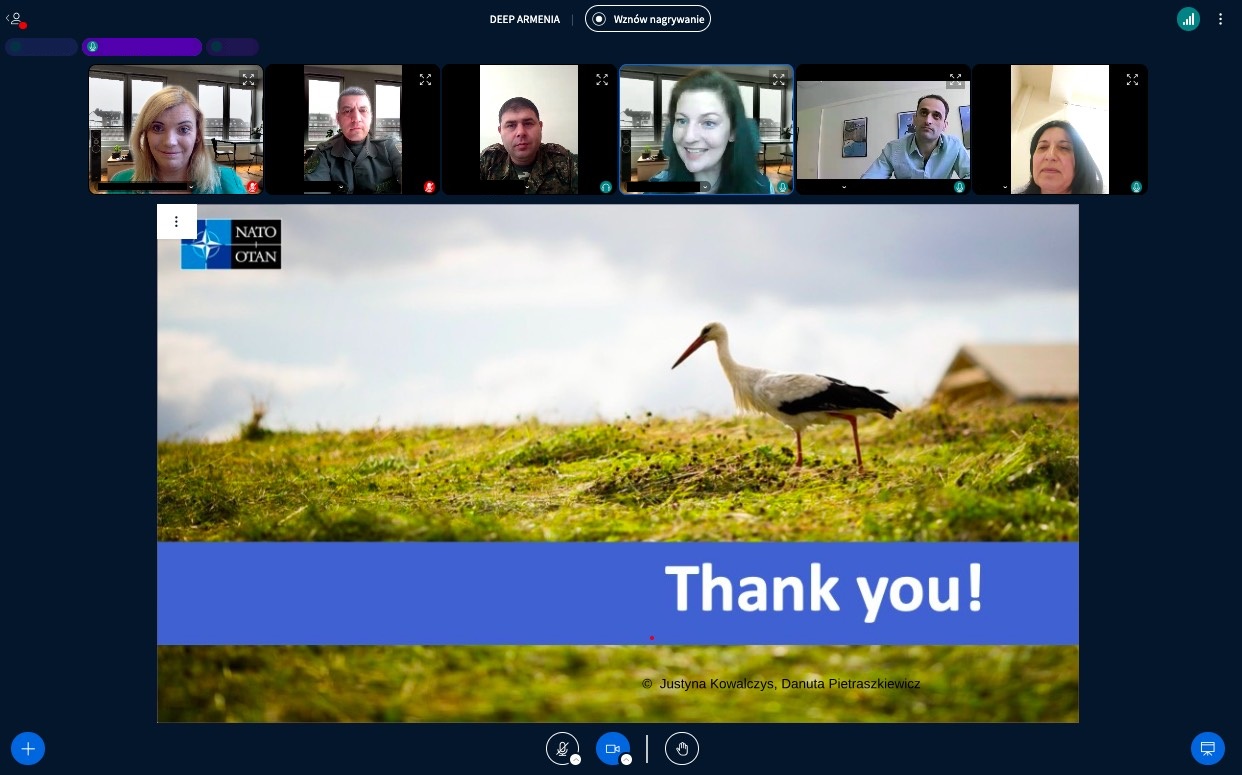Check connection quality via the green signal icon
The height and width of the screenshot is (775, 1242).
point(1188,18)
